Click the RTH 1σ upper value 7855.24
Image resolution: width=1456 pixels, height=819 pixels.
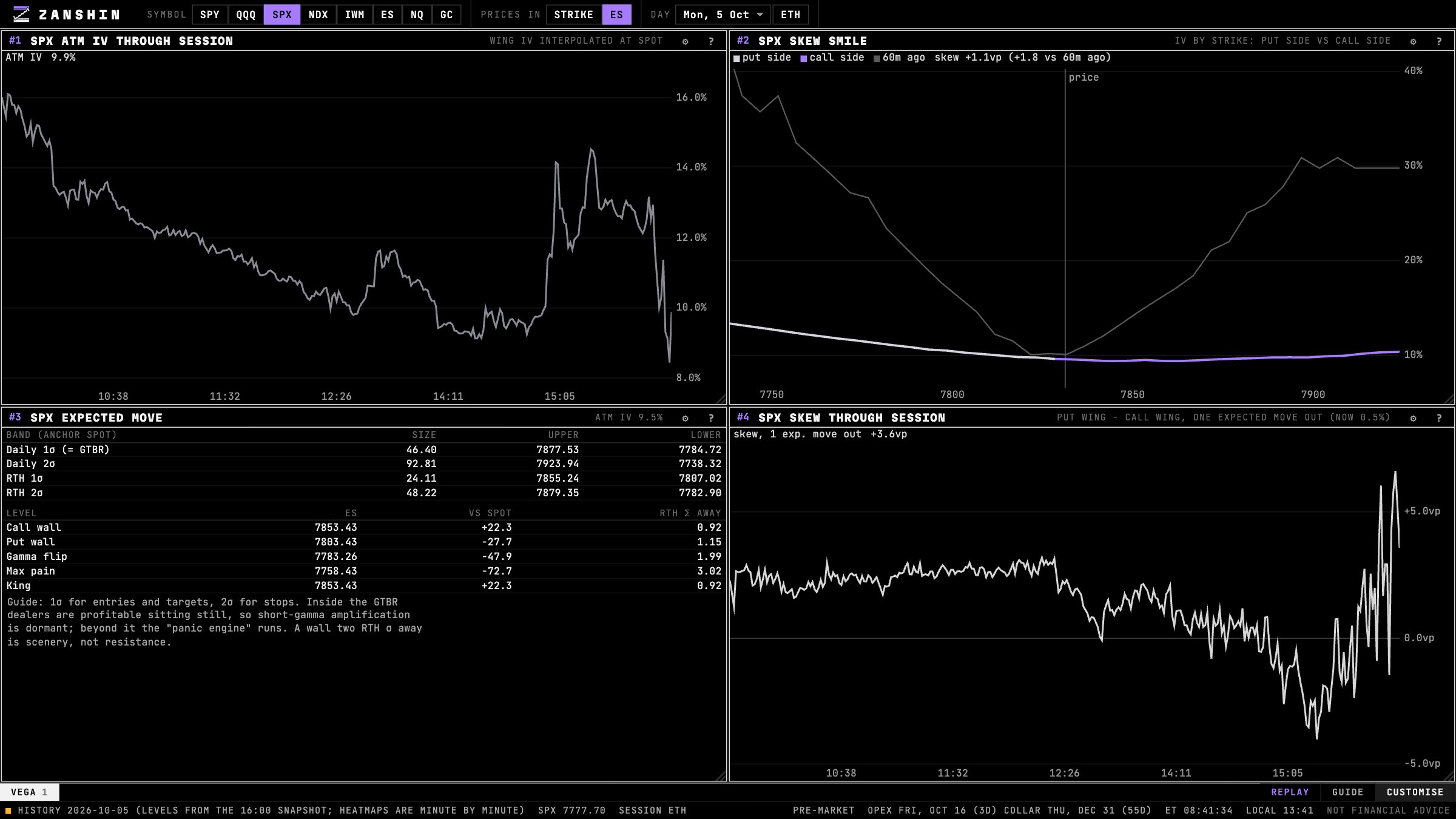point(558,479)
